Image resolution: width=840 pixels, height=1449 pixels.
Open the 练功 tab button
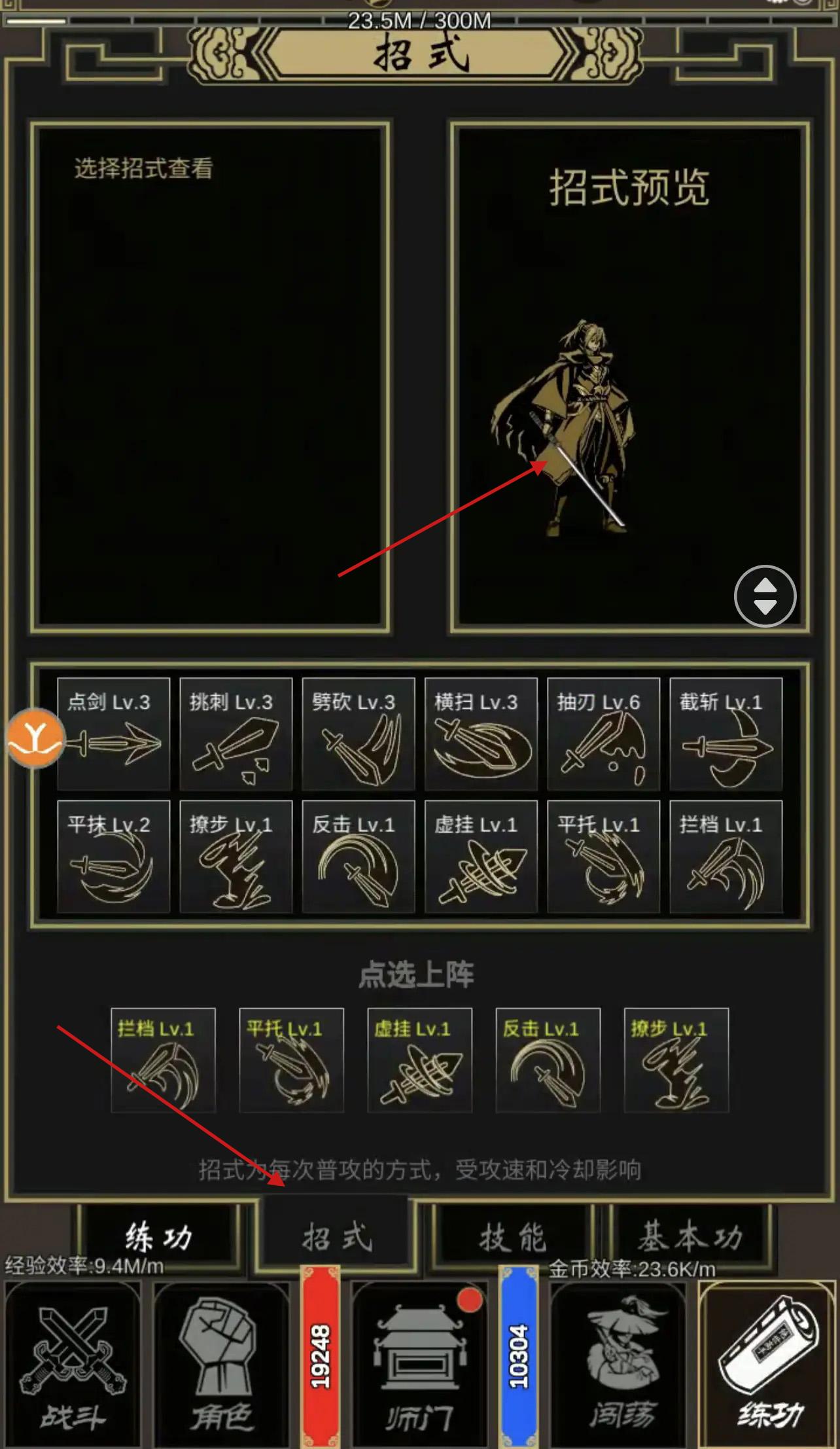[158, 1236]
